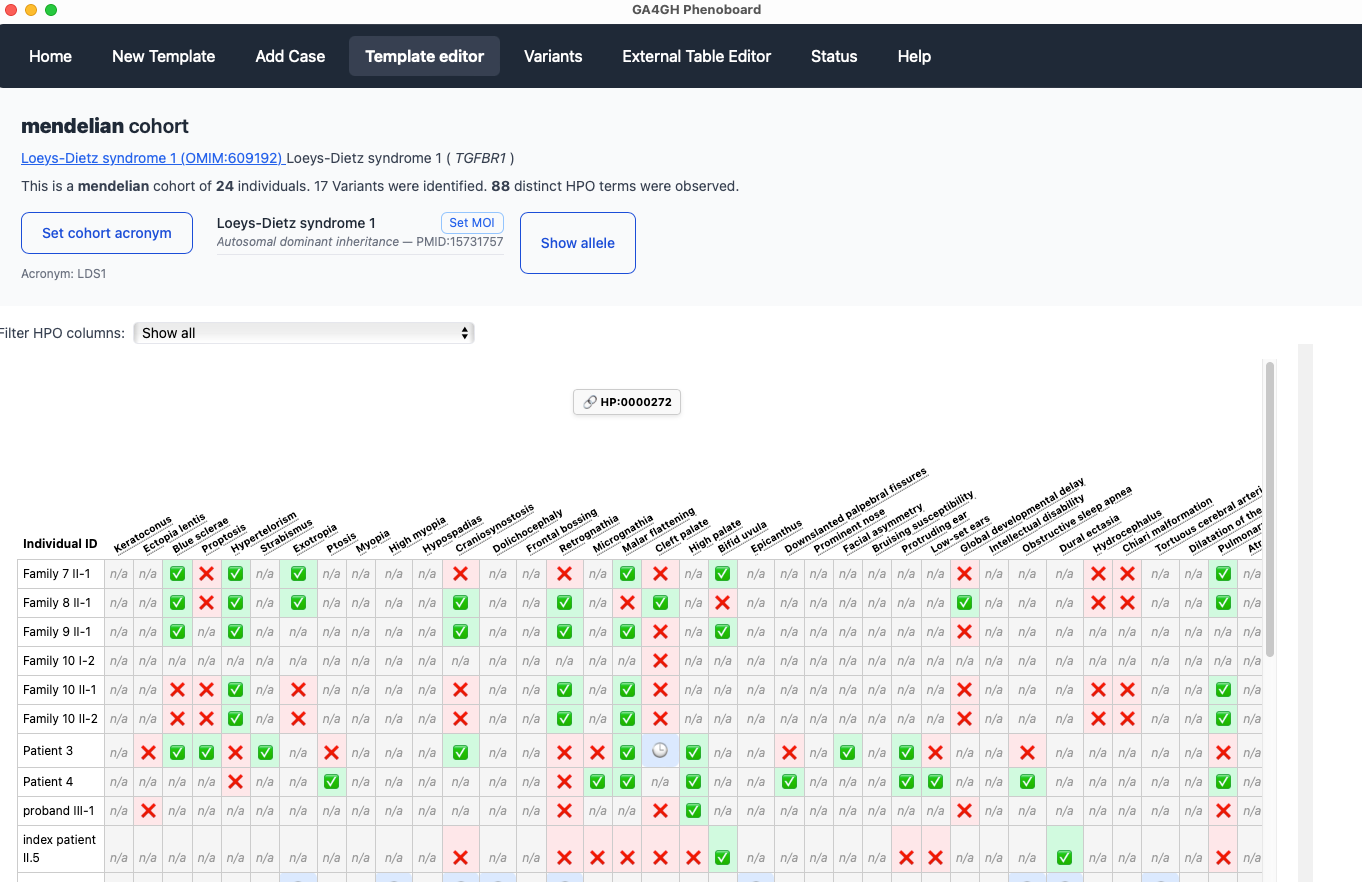1362x882 pixels.
Task: Click the green checkmark for High palate in proband III-1
Action: [x=693, y=811]
